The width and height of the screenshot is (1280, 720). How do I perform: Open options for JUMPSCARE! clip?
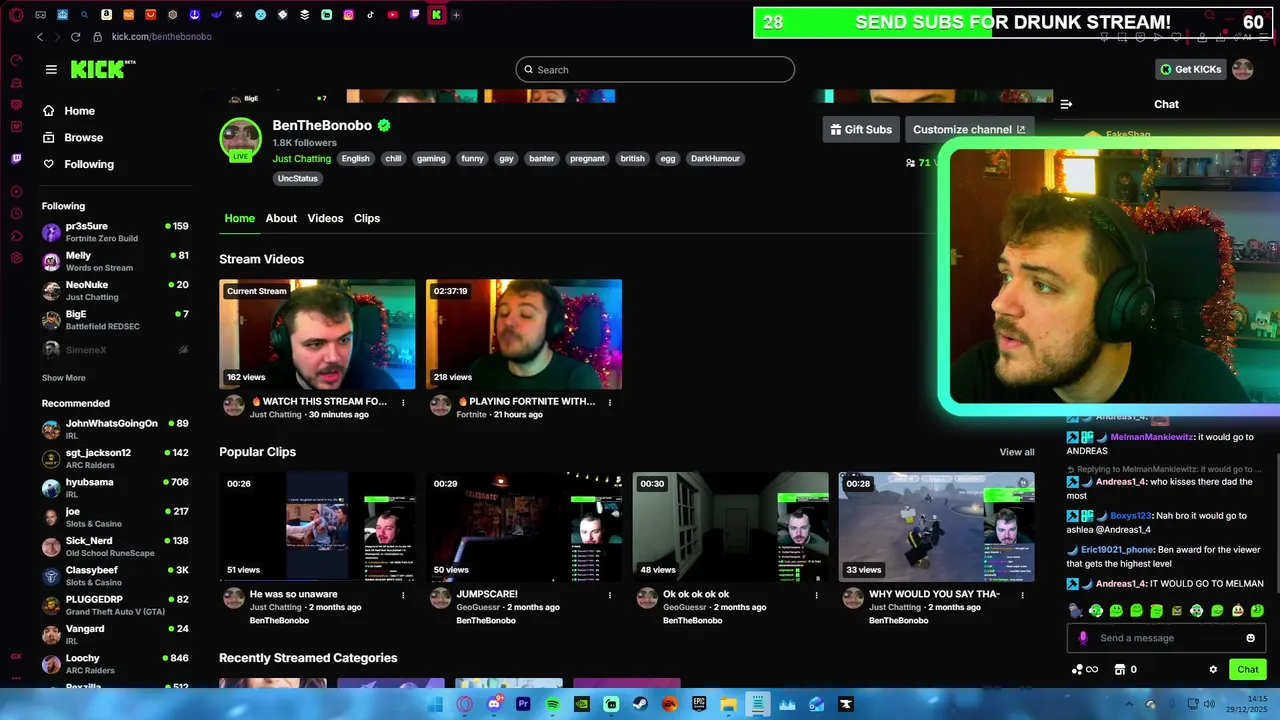click(610, 595)
